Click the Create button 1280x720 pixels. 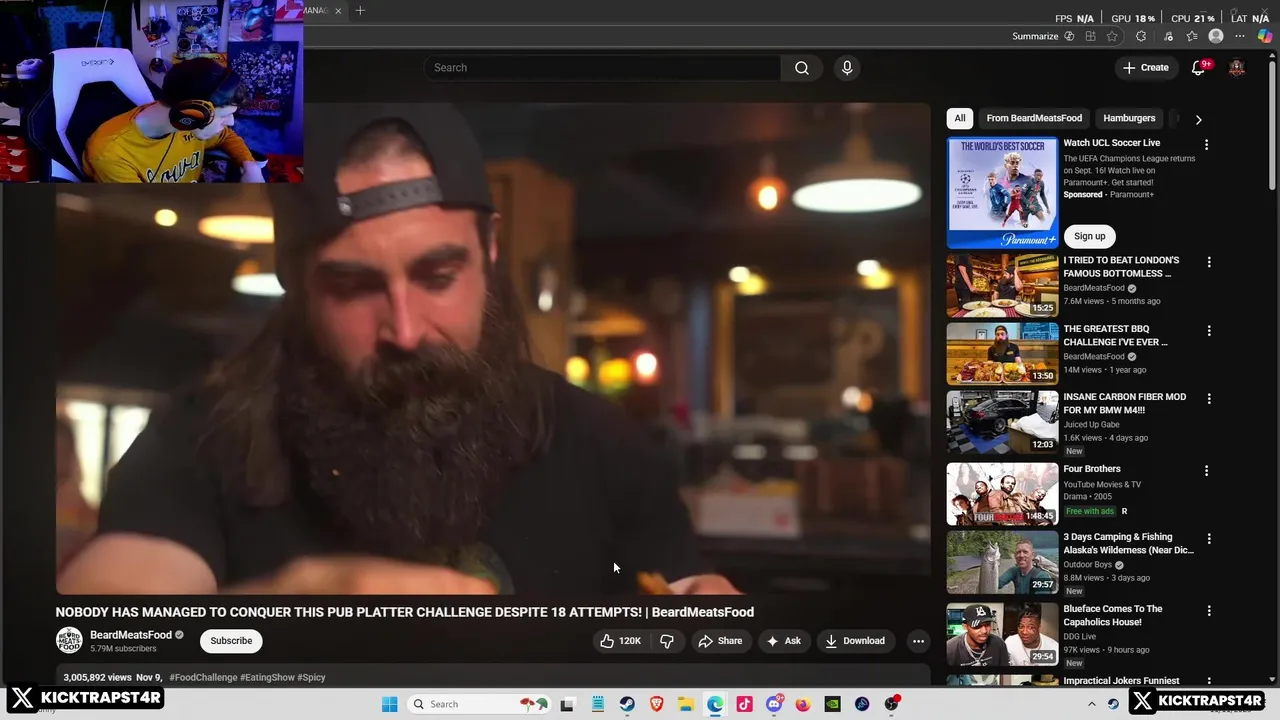tap(1145, 68)
